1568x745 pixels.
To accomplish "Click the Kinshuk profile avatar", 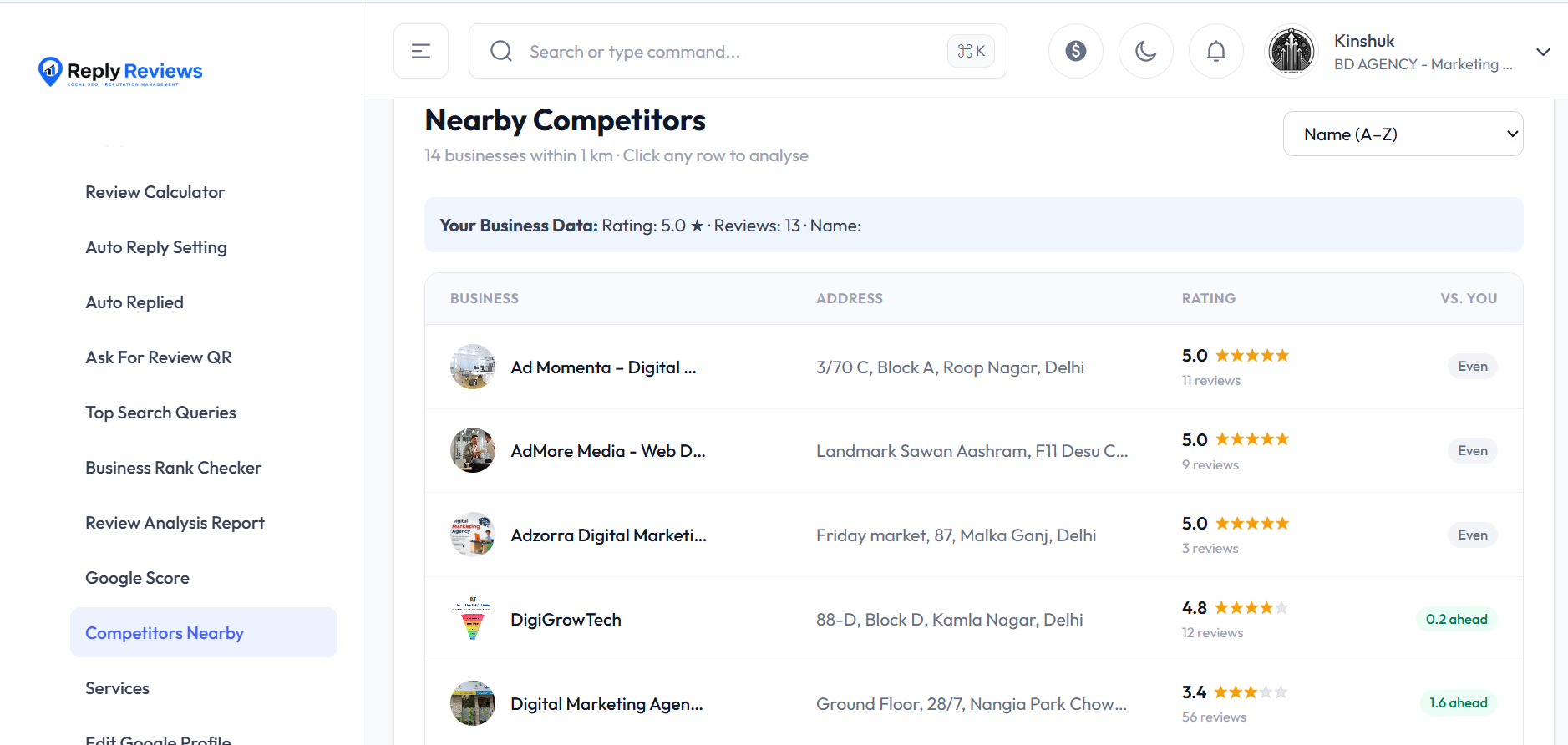I will (x=1291, y=51).
